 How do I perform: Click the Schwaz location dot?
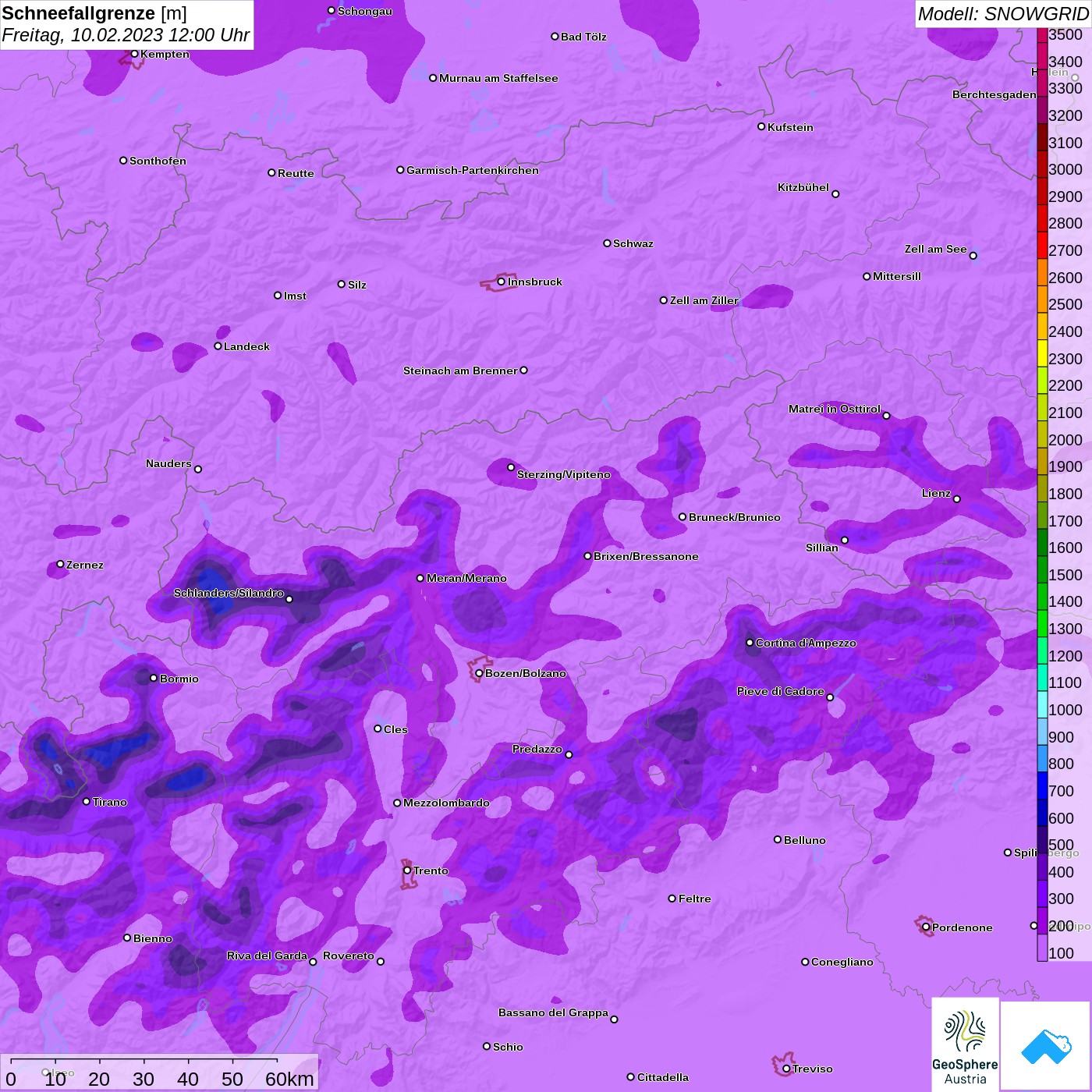click(607, 243)
